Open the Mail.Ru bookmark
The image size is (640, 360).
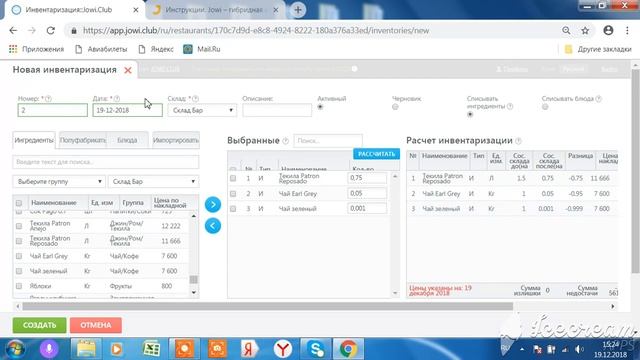tap(202, 49)
